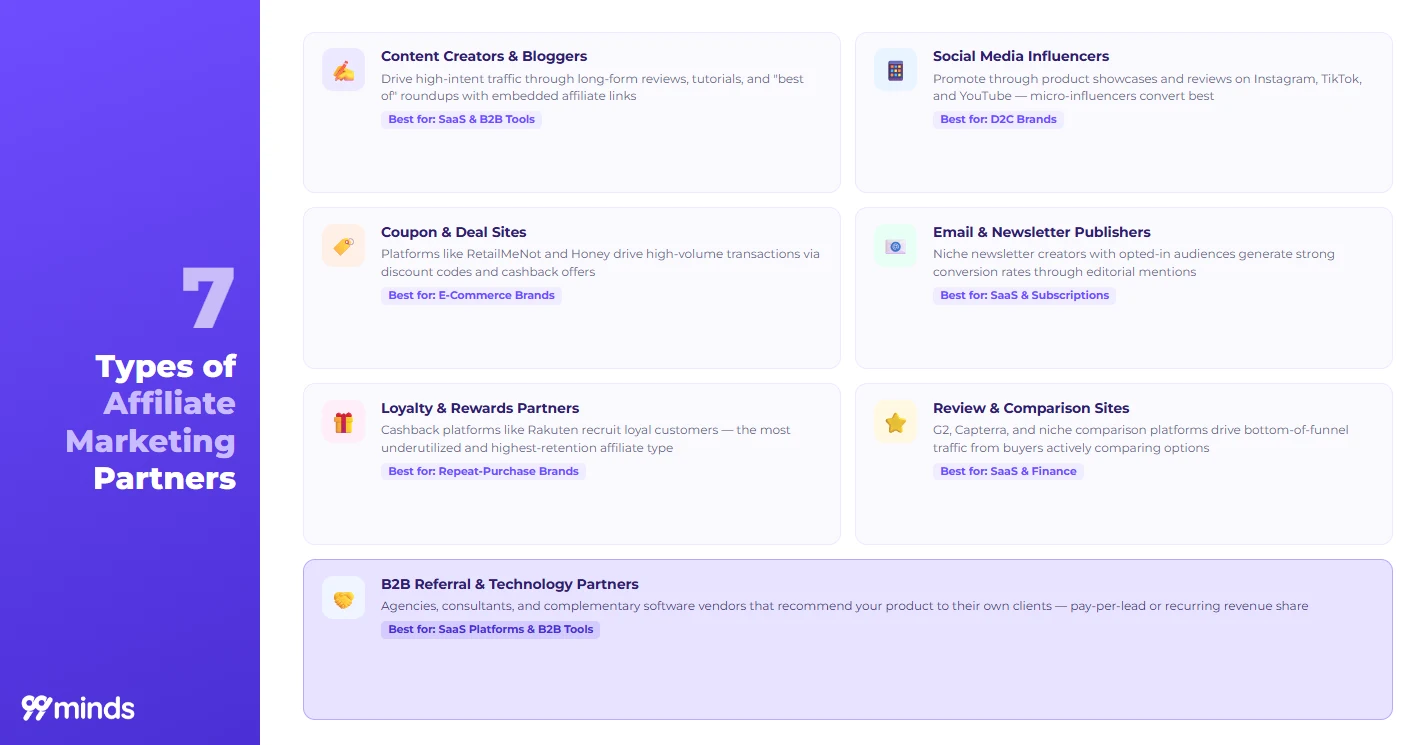Click the 'Marketing' sidebar title word

click(151, 441)
